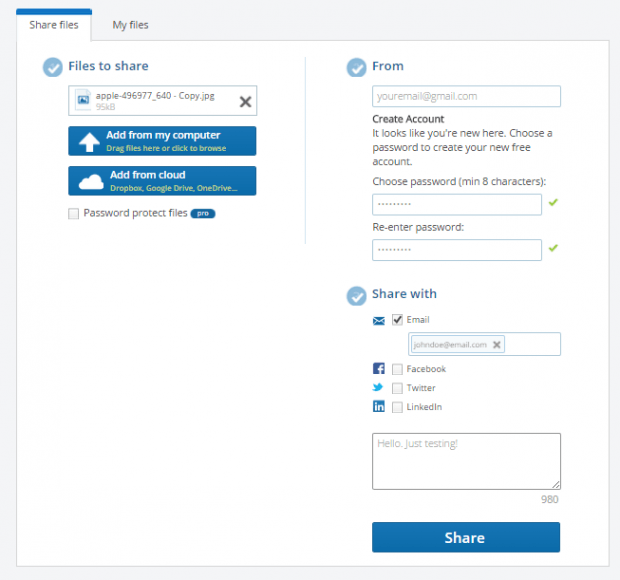Click the 980 character counter
Image resolution: width=620 pixels, height=580 pixels.
point(550,499)
